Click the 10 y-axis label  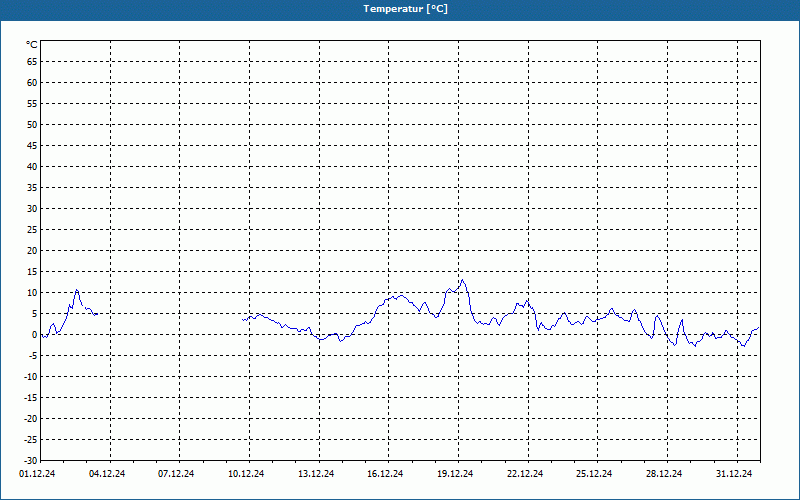(x=32, y=292)
